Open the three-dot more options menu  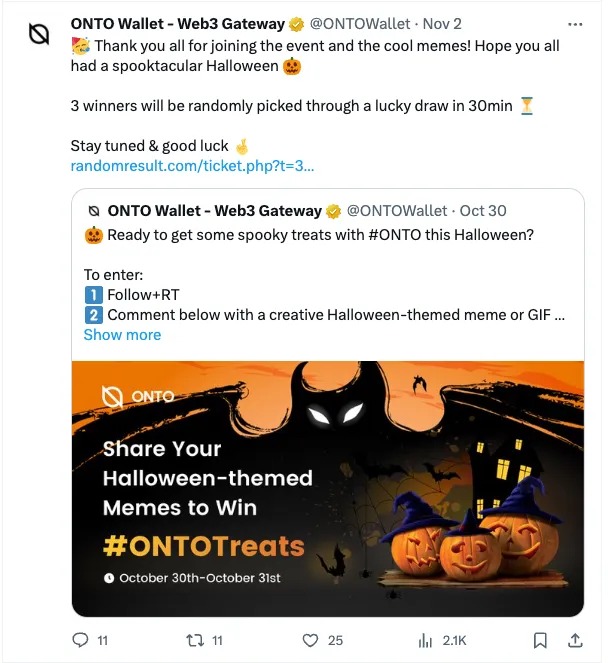[574, 23]
